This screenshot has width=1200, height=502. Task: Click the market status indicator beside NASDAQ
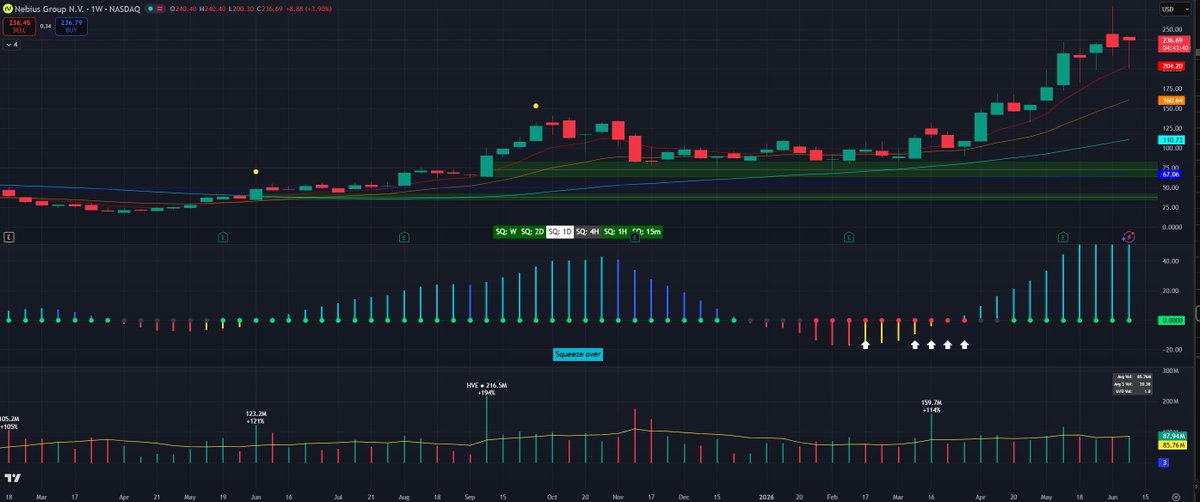coord(149,9)
